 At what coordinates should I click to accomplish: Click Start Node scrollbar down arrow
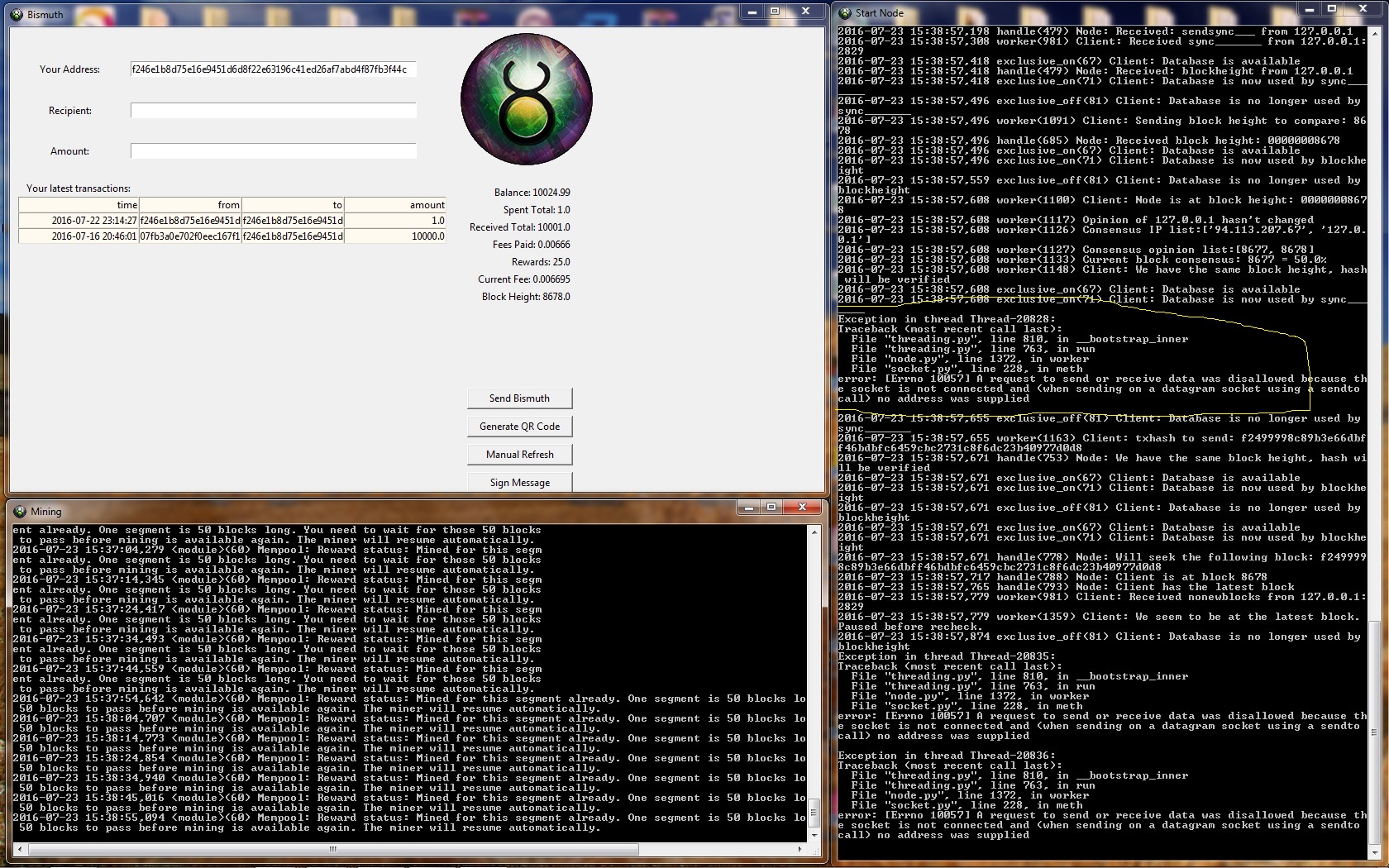(x=1374, y=851)
